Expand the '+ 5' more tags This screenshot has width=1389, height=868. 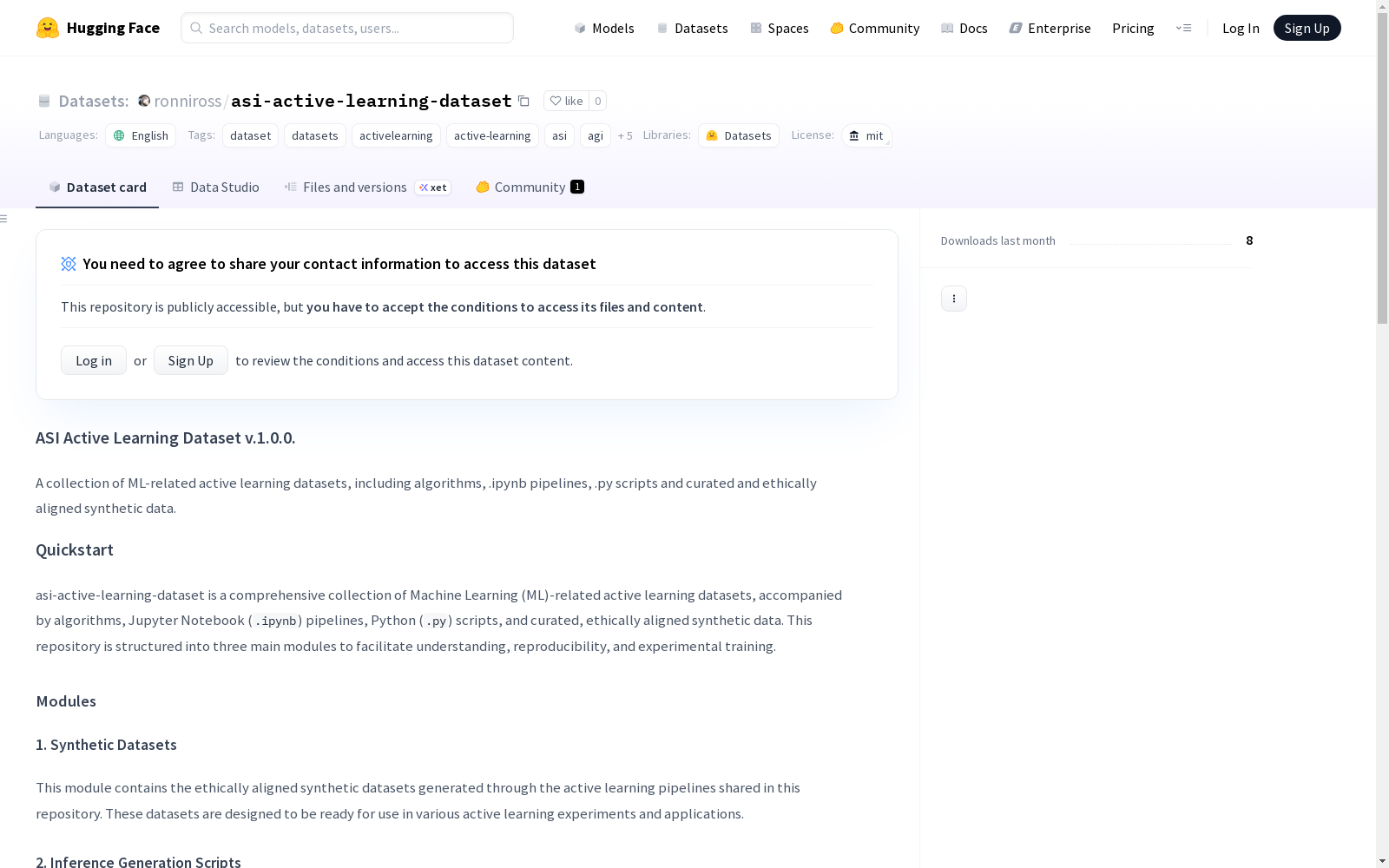click(x=625, y=135)
